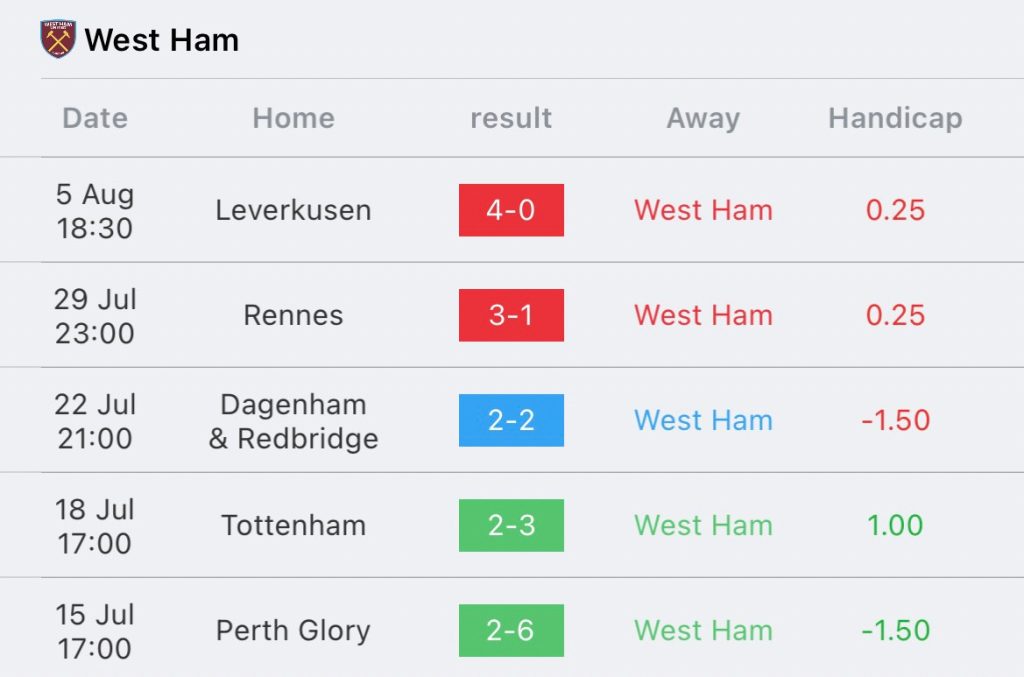Sort by the result column header

[511, 118]
